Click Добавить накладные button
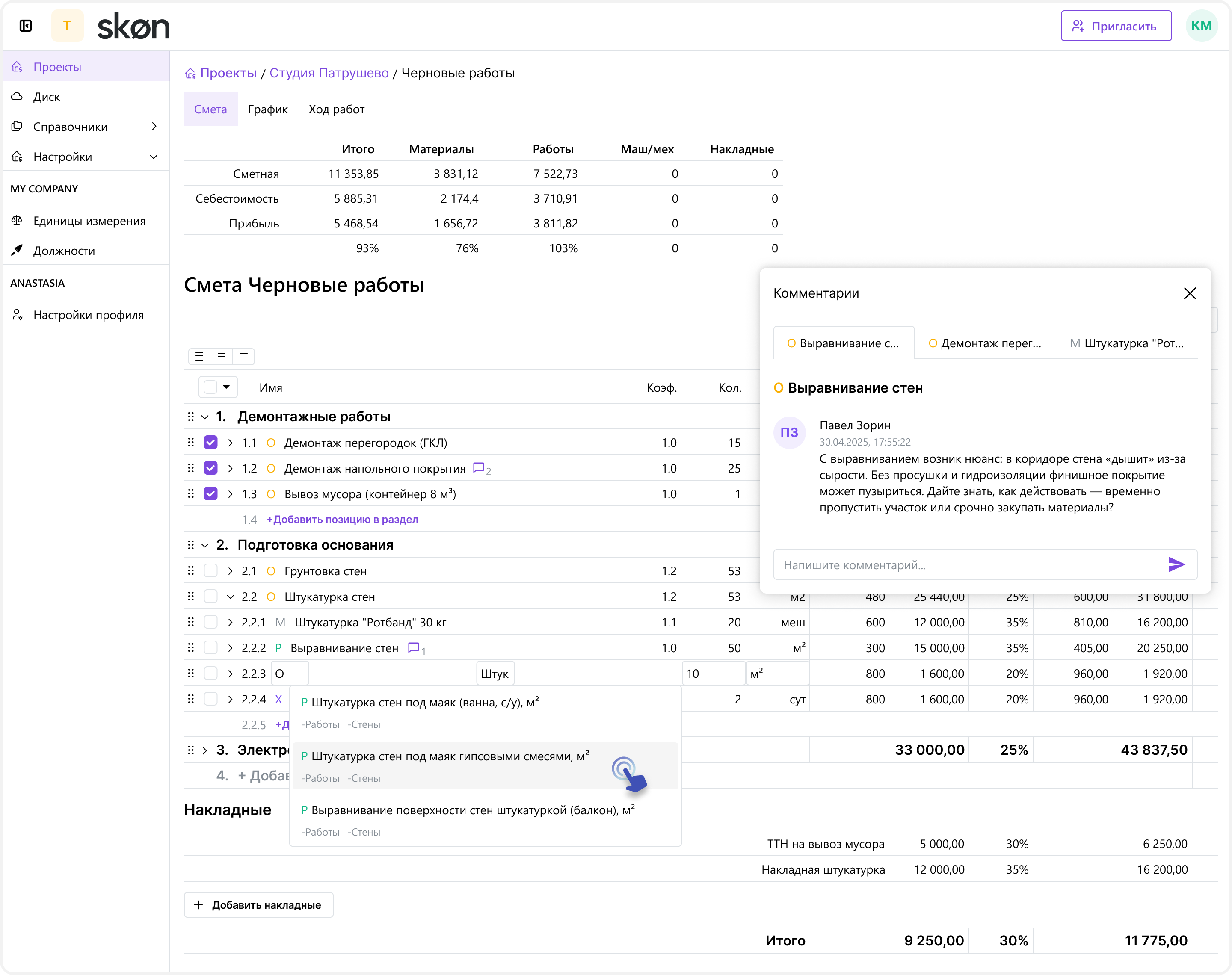Screen dimensions: 1232x975 pyautogui.click(x=259, y=905)
